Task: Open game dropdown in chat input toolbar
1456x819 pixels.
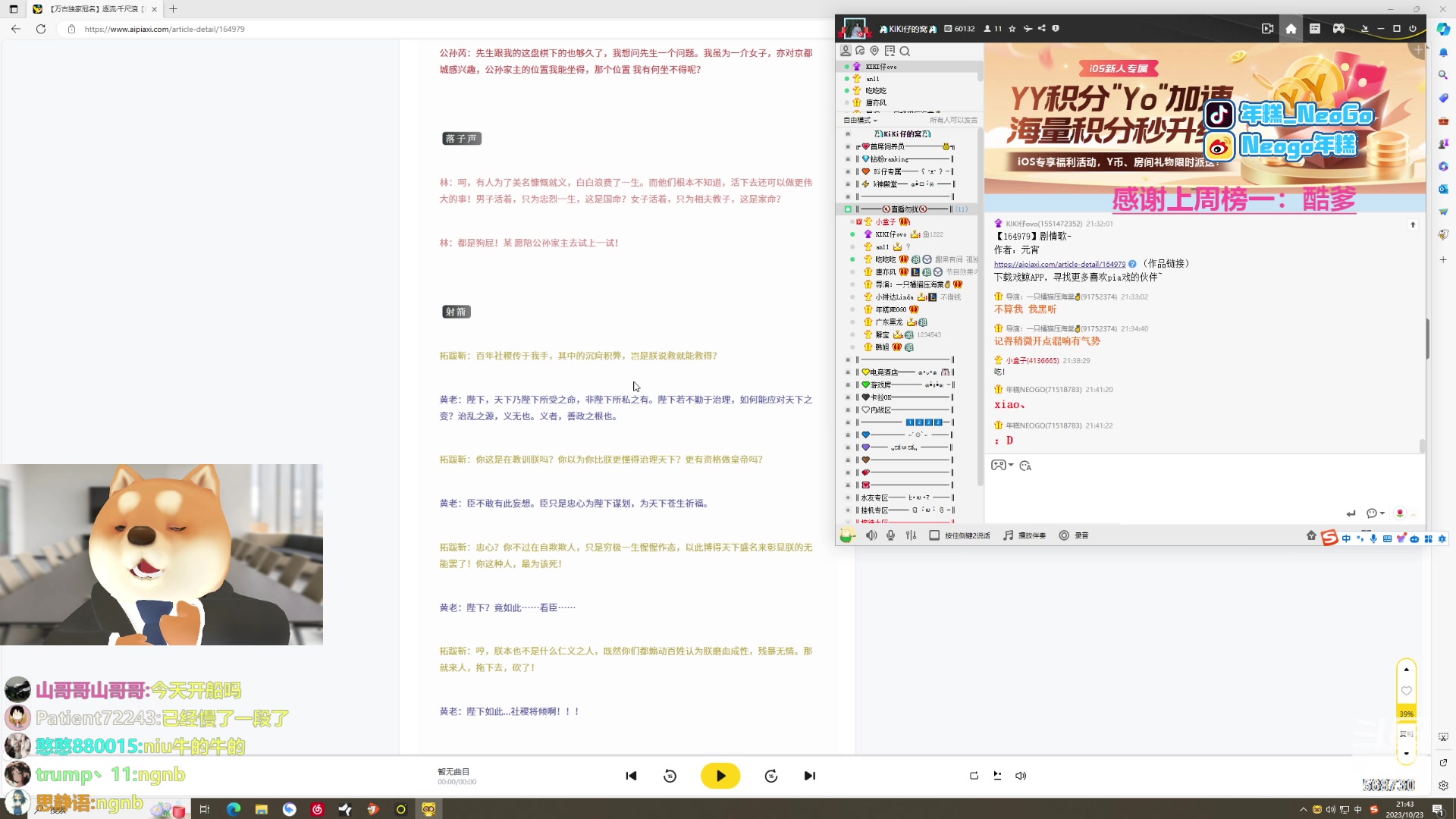Action: point(1002,466)
